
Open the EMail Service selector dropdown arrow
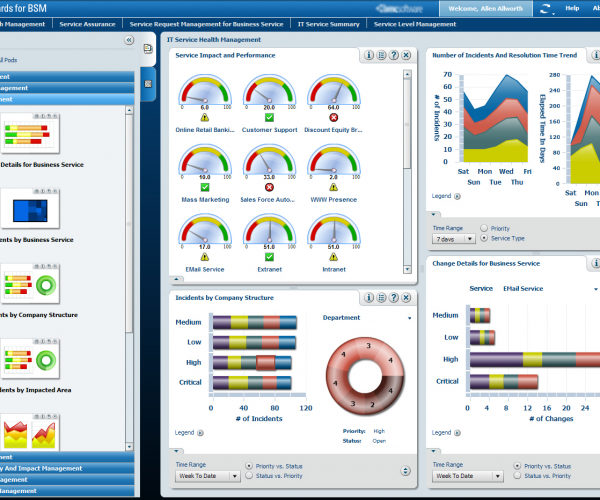(x=596, y=289)
